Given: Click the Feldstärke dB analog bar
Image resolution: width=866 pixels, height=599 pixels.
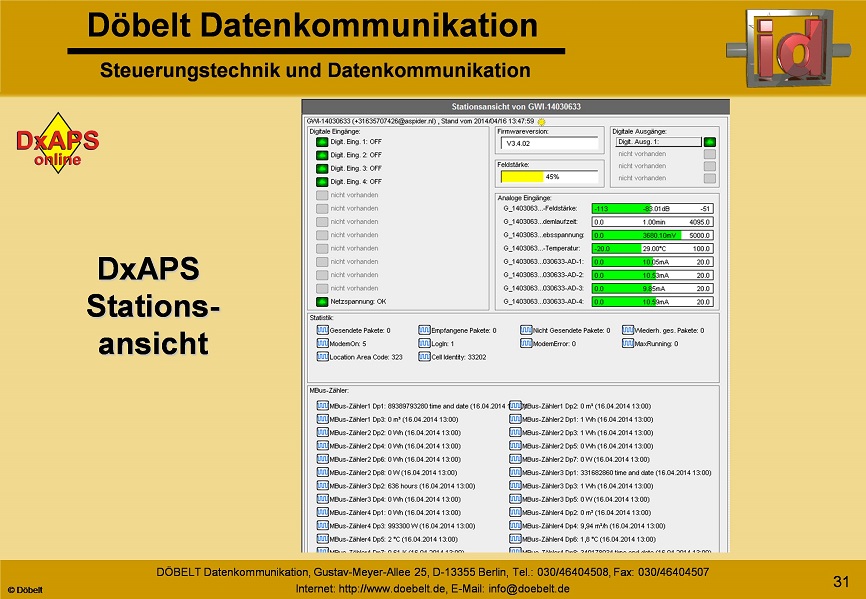Looking at the screenshot, I should [652, 209].
